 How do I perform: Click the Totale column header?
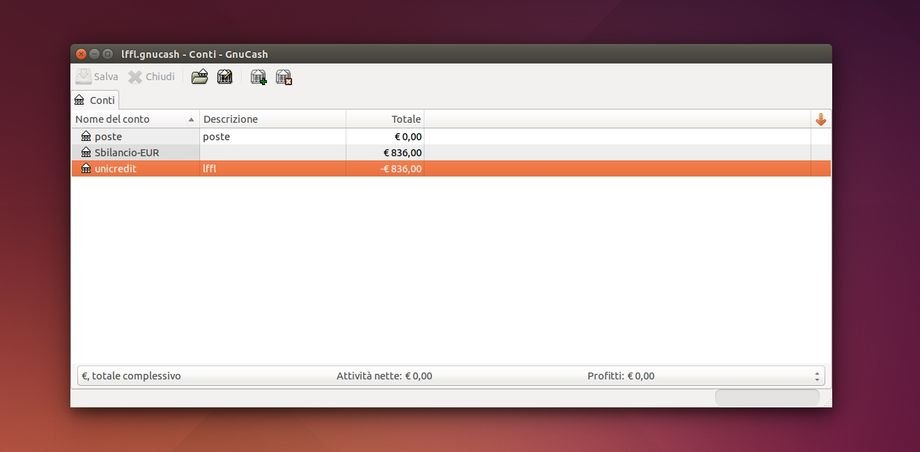(x=385, y=119)
